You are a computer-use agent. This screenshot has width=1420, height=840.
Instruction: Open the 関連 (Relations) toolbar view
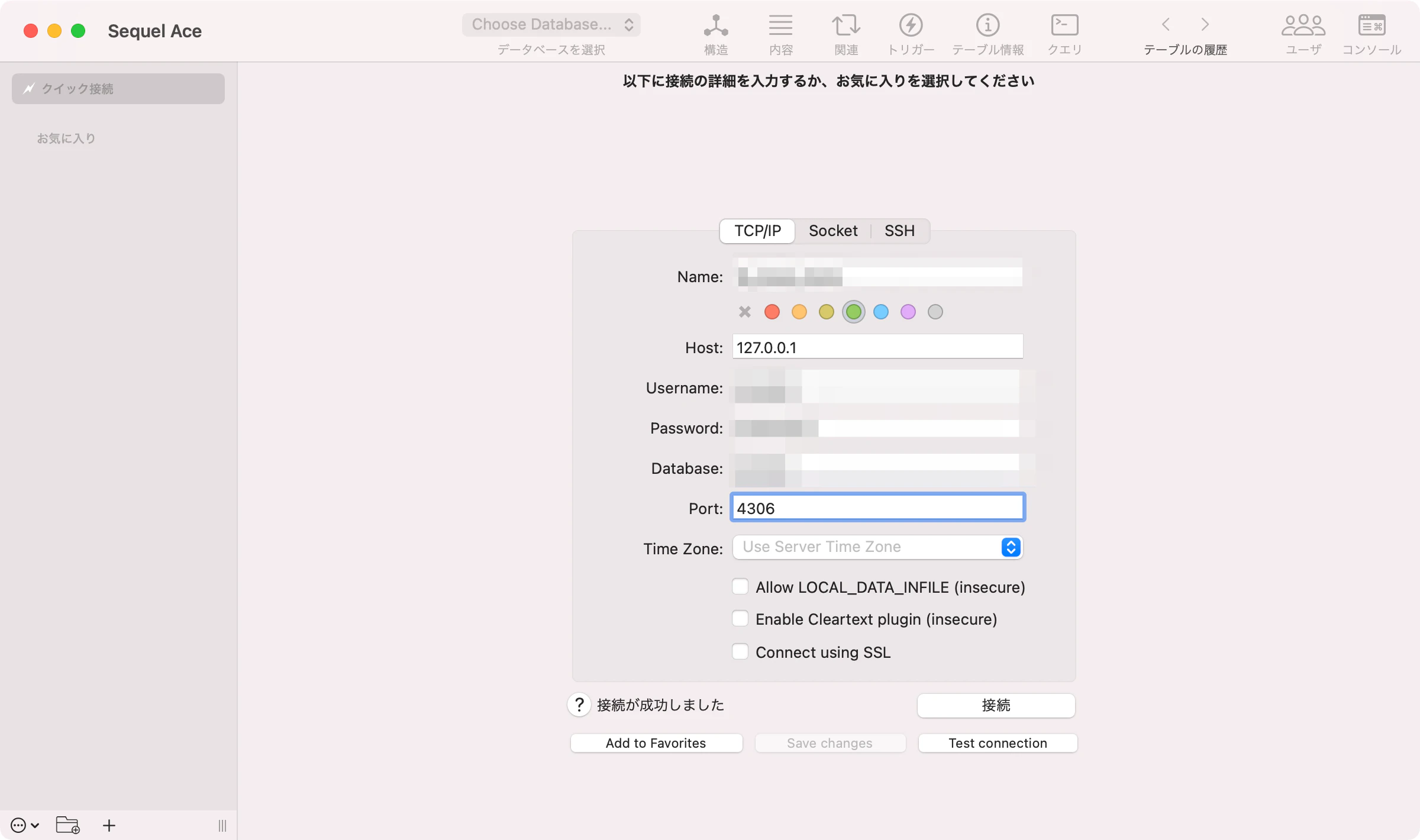(x=846, y=34)
